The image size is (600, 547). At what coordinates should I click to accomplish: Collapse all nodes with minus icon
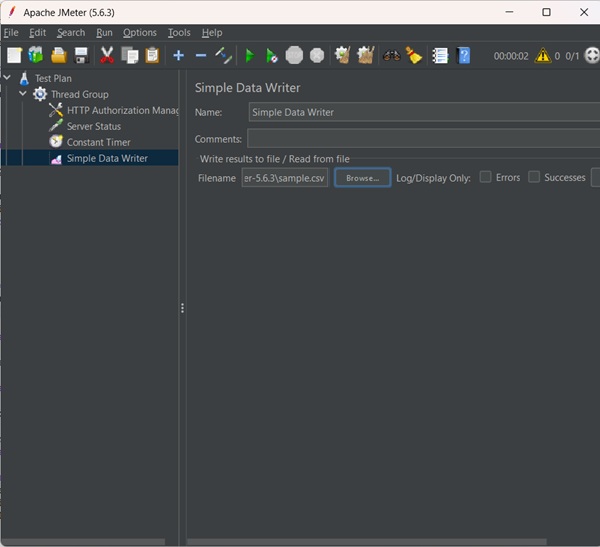click(201, 56)
